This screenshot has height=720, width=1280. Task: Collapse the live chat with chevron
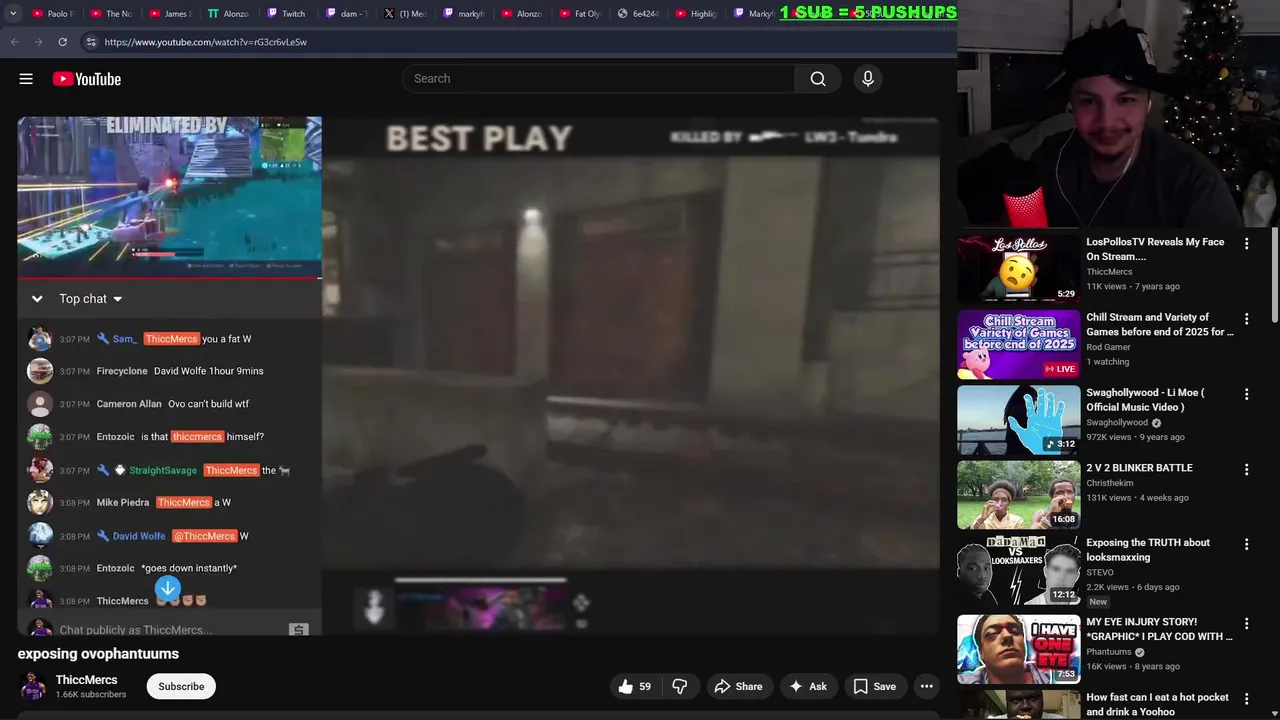[x=37, y=299]
